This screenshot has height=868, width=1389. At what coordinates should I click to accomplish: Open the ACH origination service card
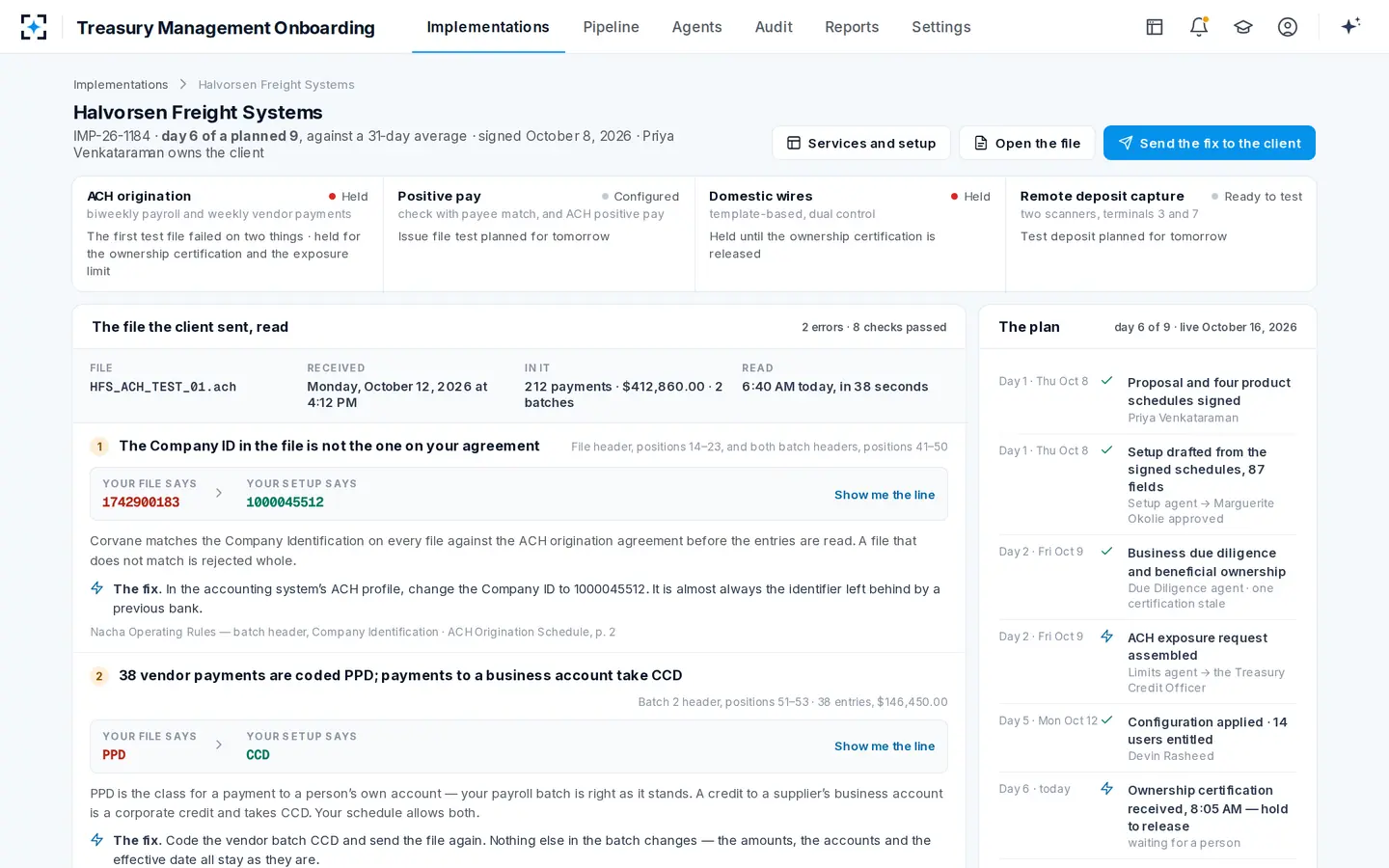[228, 233]
